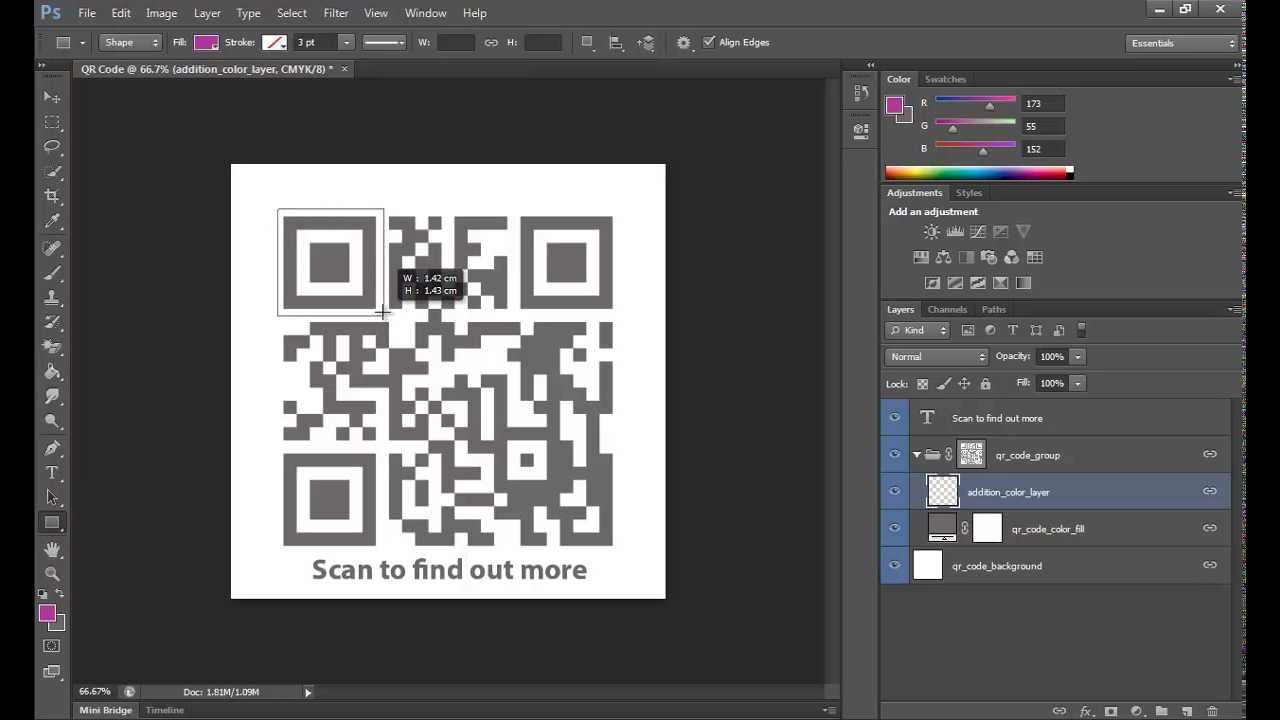Select the Move tool
Viewport: 1280px width, 720px height.
52,97
